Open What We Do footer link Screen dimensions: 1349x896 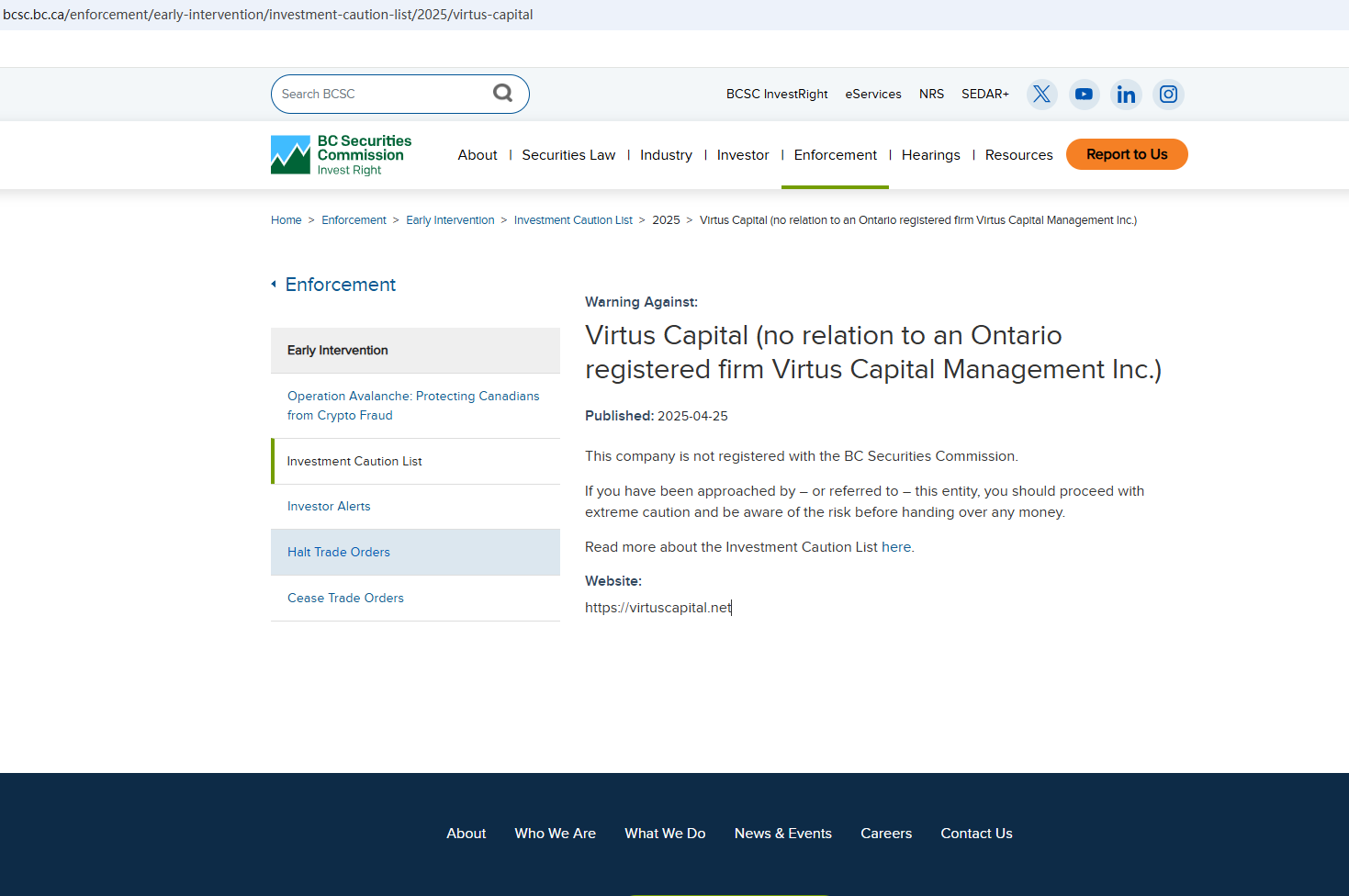665,834
